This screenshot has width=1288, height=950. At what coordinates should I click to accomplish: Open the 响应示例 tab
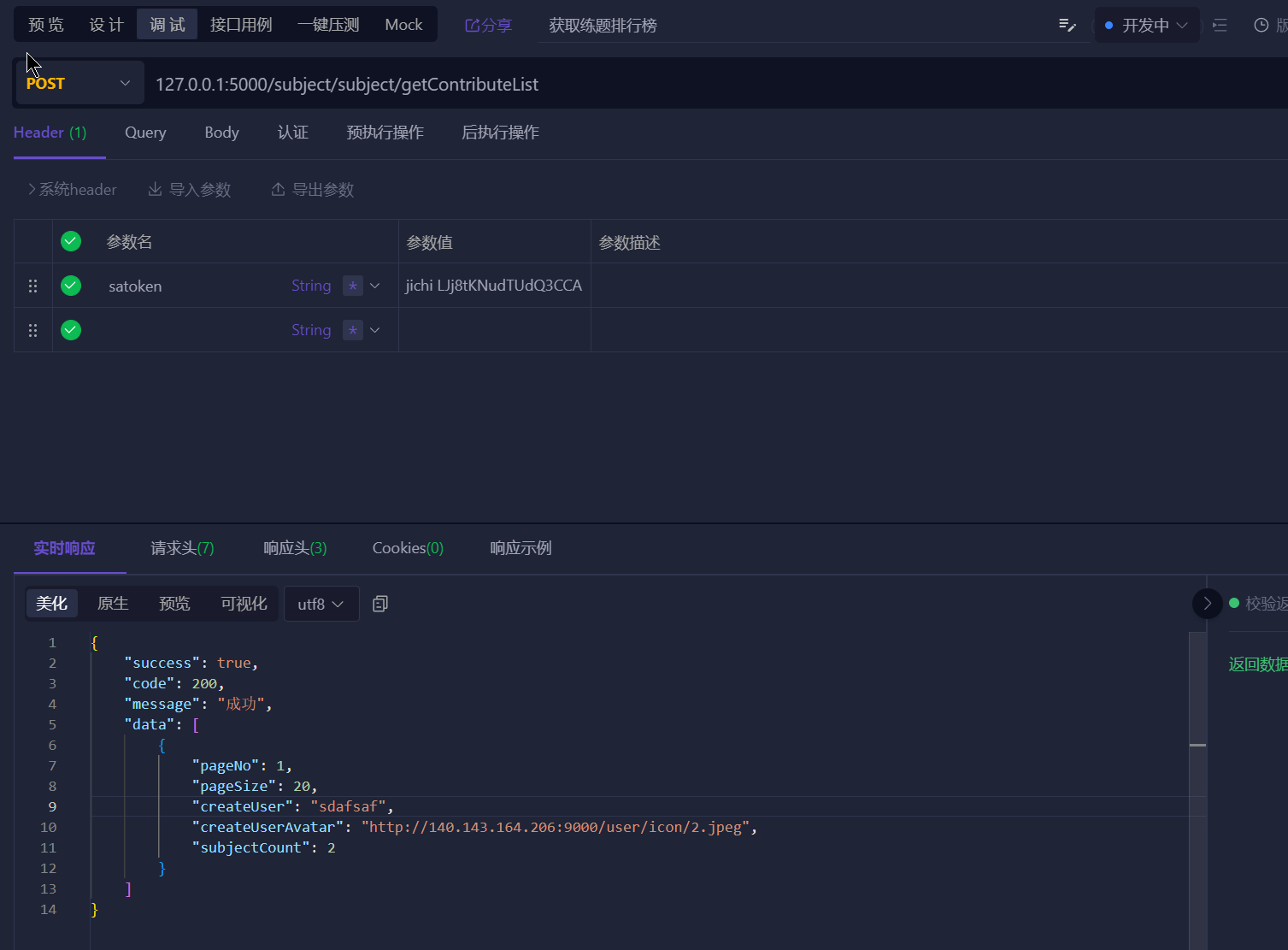click(x=521, y=548)
